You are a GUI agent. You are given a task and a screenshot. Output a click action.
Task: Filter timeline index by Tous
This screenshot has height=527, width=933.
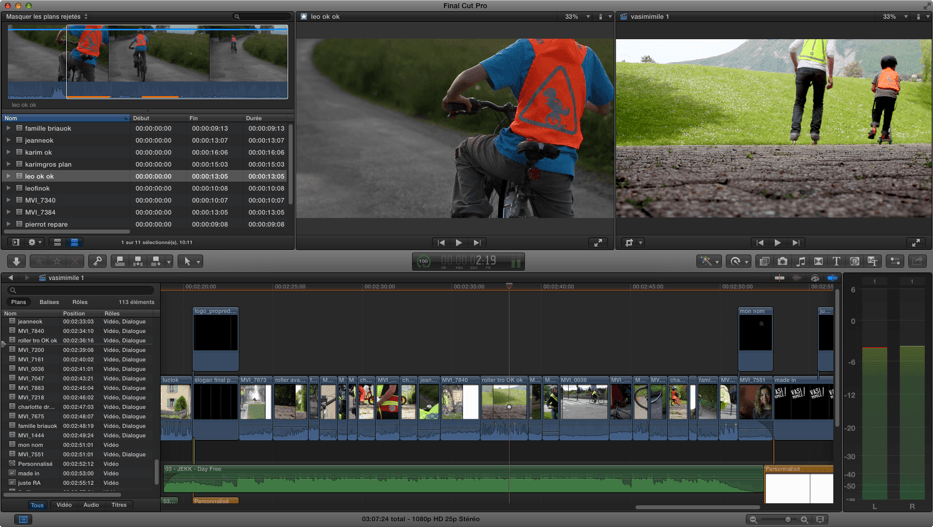point(37,505)
